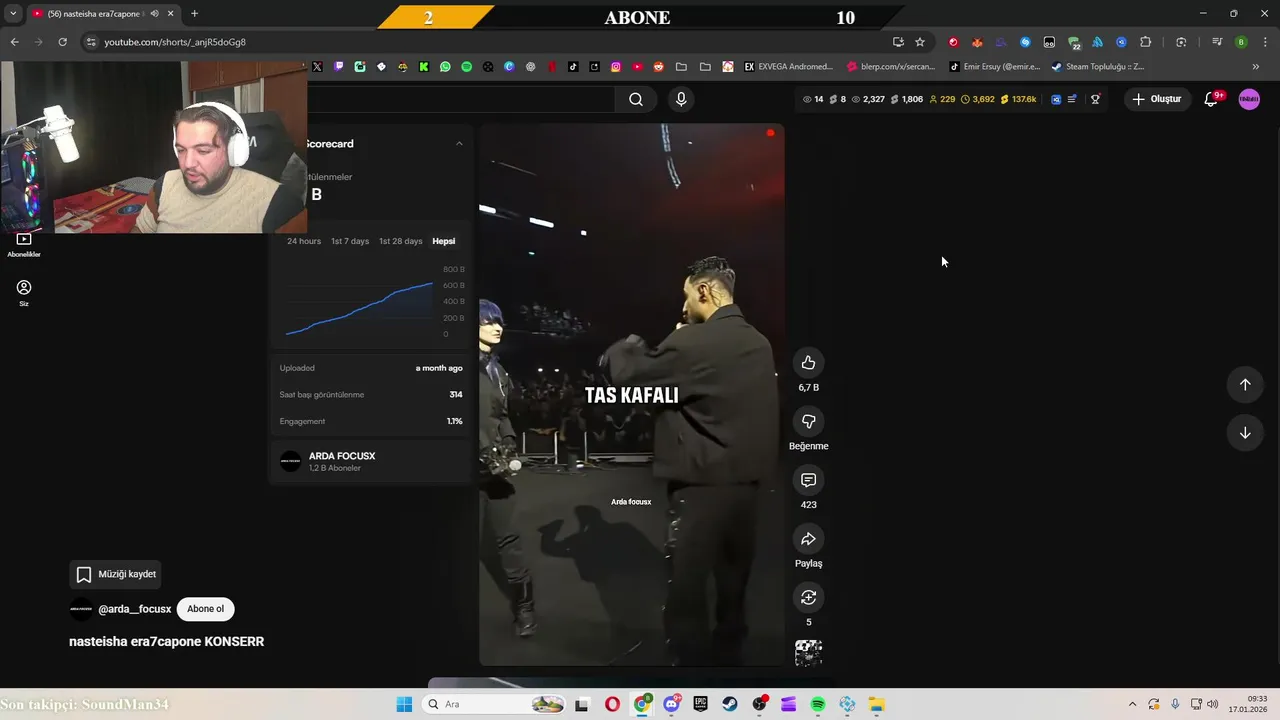Viewport: 1280px width, 720px height.
Task: Open Chrome three-dot menu
Action: tap(1264, 42)
